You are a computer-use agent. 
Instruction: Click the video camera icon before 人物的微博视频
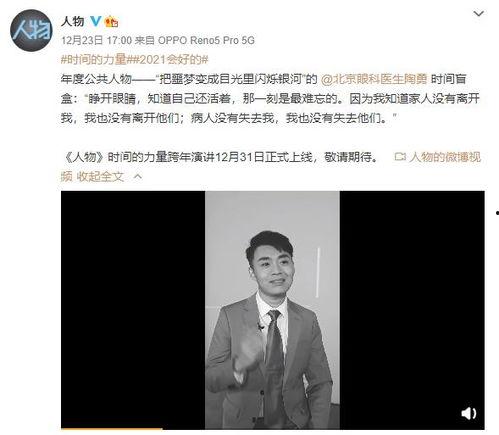[x=400, y=156]
